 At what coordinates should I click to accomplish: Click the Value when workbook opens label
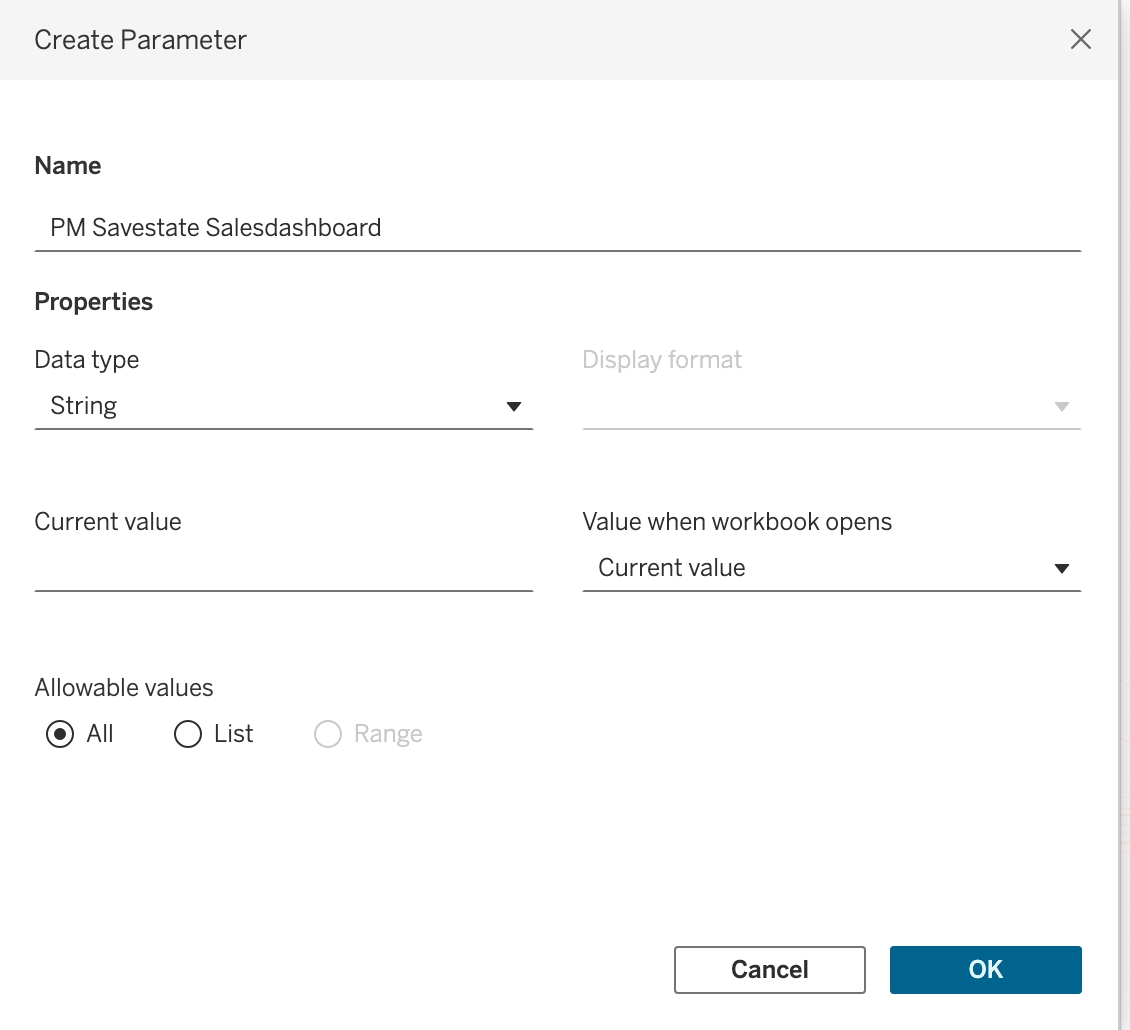pos(737,522)
